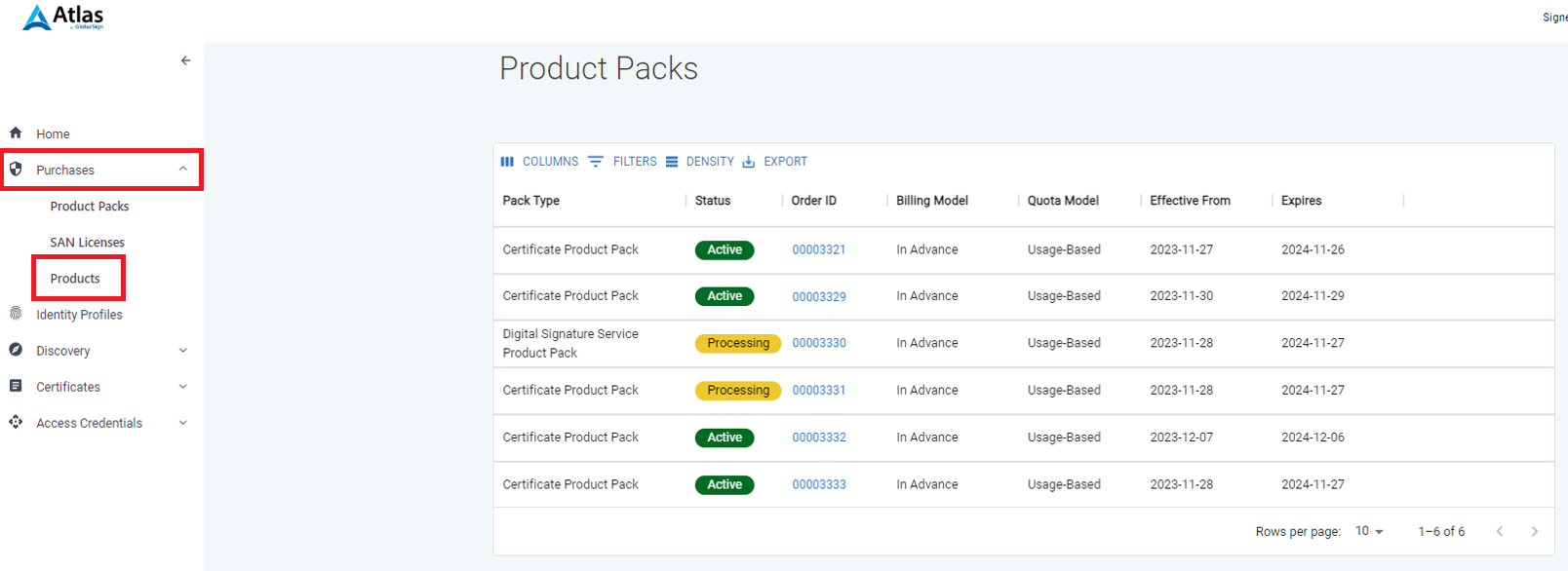Viewport: 1568px width, 571px height.
Task: Select SAN Licenses menu item
Action: pyautogui.click(x=88, y=243)
